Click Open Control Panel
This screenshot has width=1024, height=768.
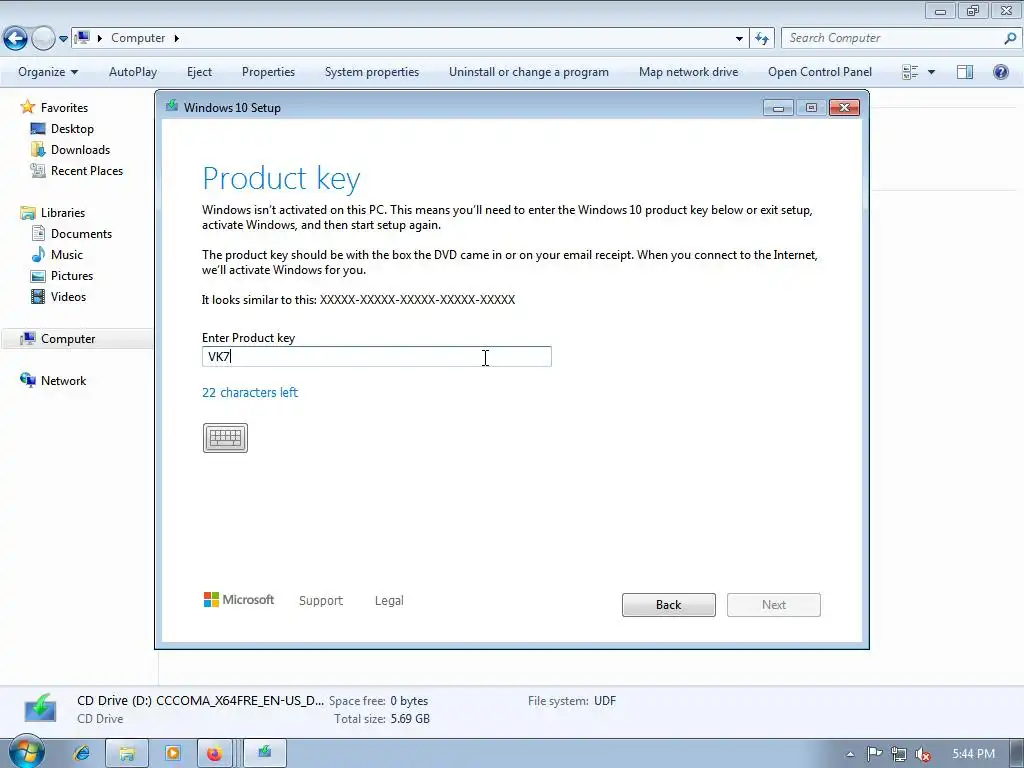(820, 72)
